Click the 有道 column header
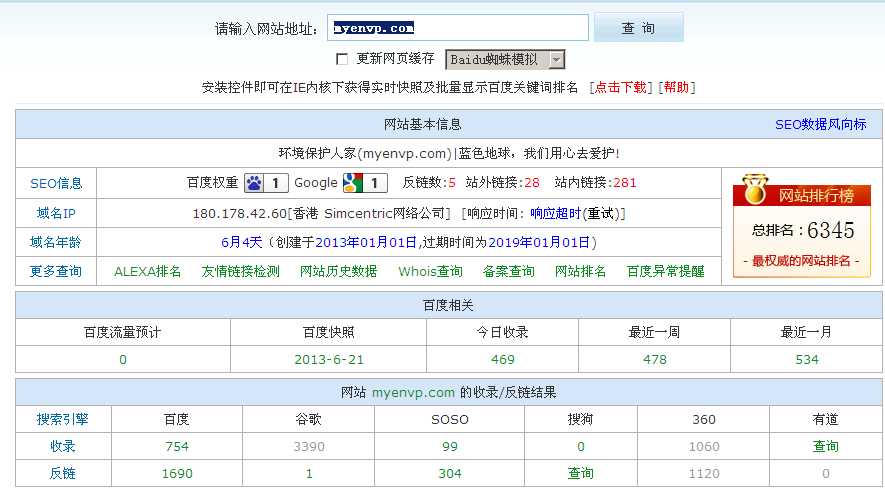This screenshot has width=885, height=489. click(x=825, y=420)
